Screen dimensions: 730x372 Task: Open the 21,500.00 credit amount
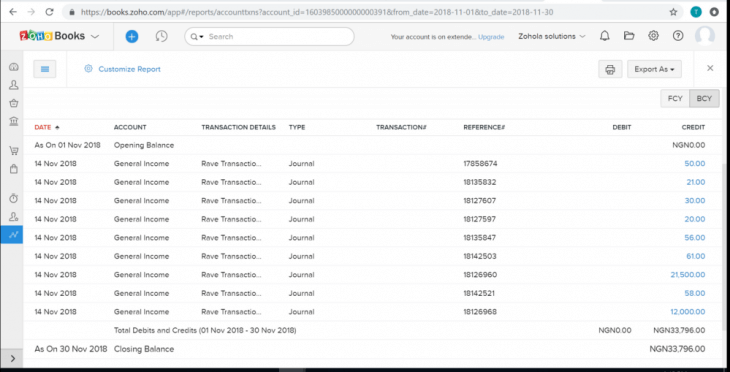(x=688, y=275)
